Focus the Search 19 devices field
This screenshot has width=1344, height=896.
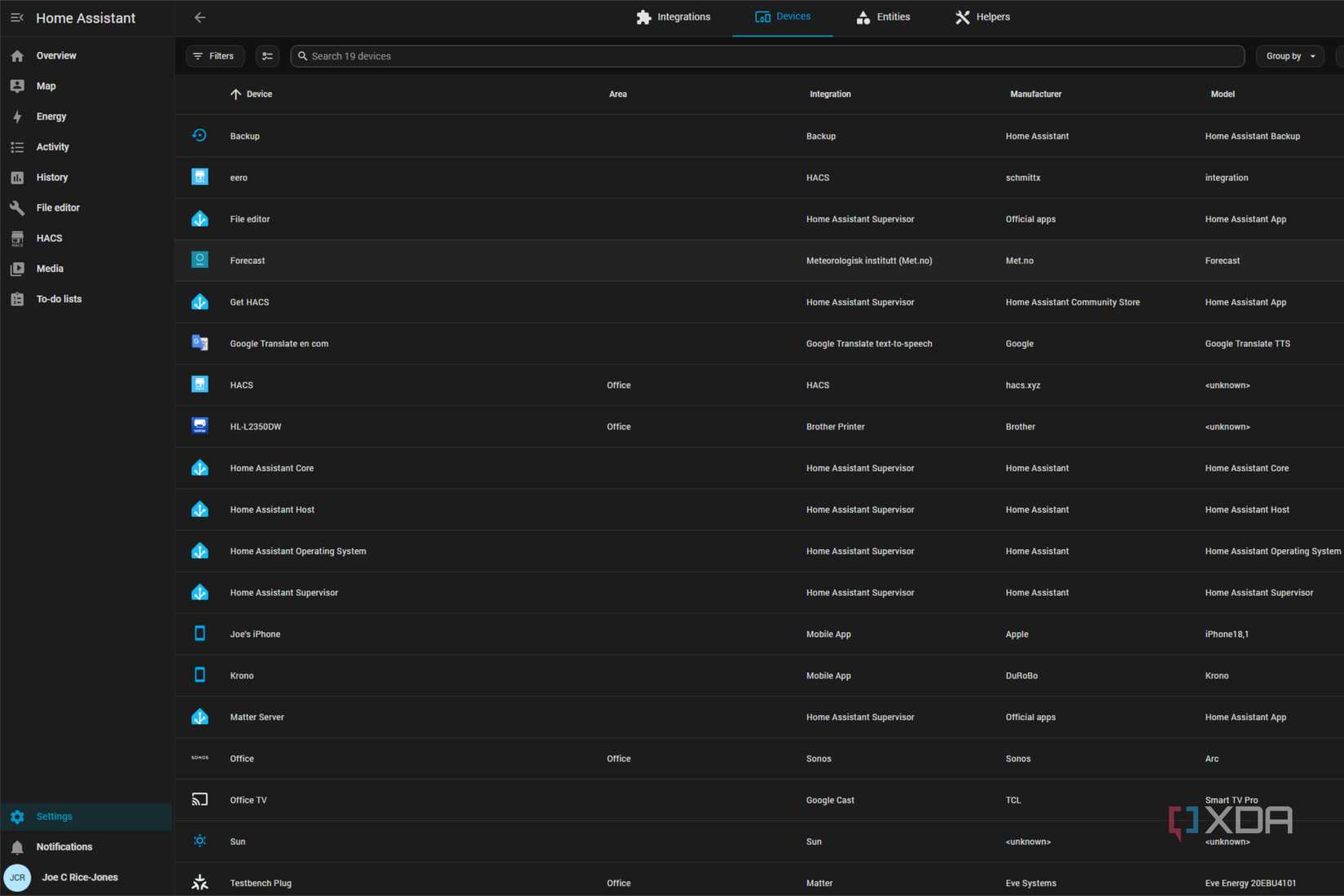(767, 56)
